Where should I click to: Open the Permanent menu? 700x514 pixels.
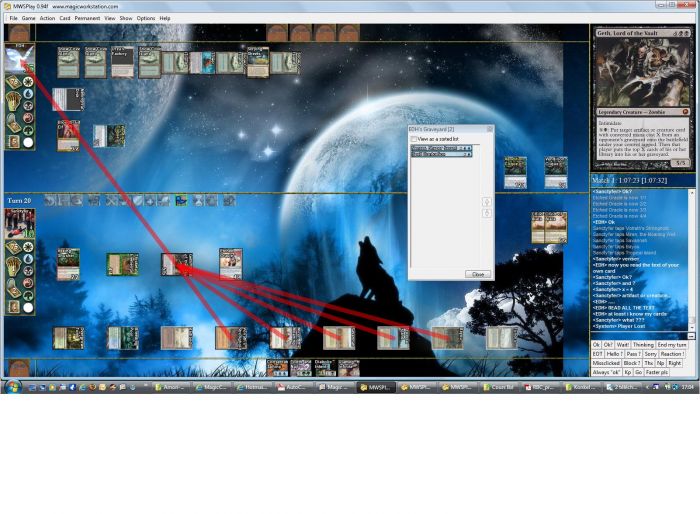point(87,18)
